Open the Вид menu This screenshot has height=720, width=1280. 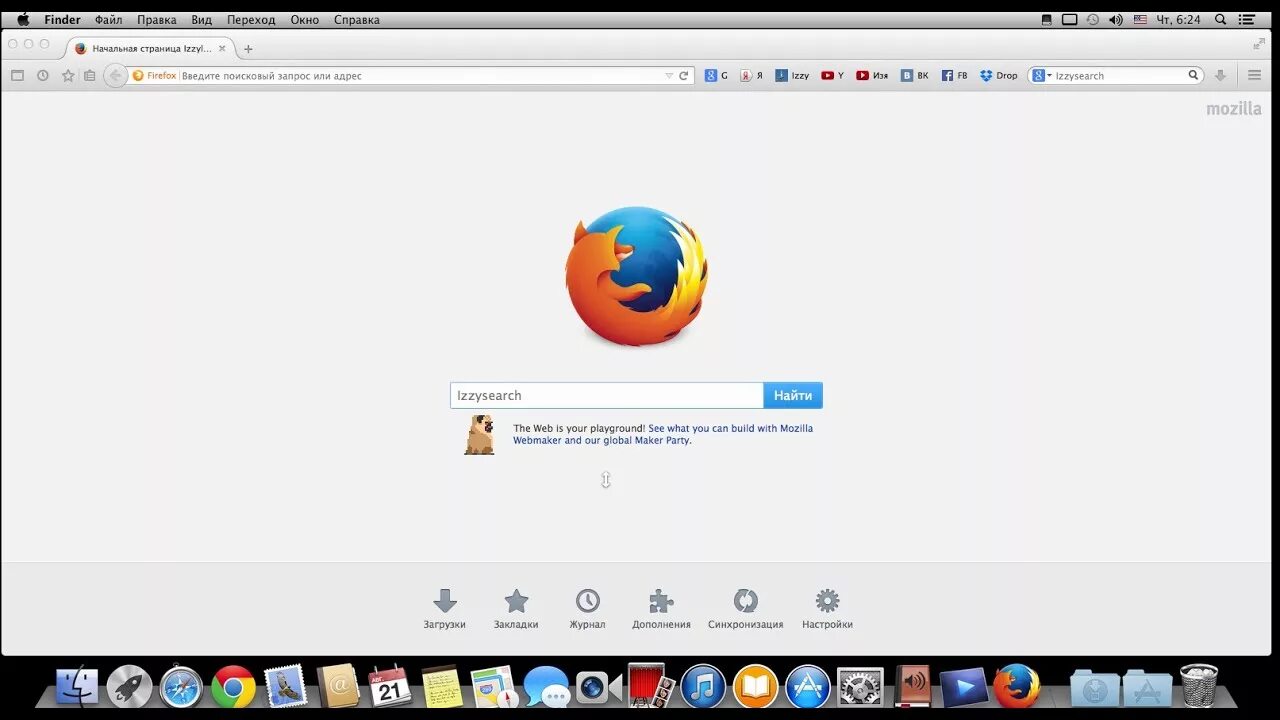[202, 20]
